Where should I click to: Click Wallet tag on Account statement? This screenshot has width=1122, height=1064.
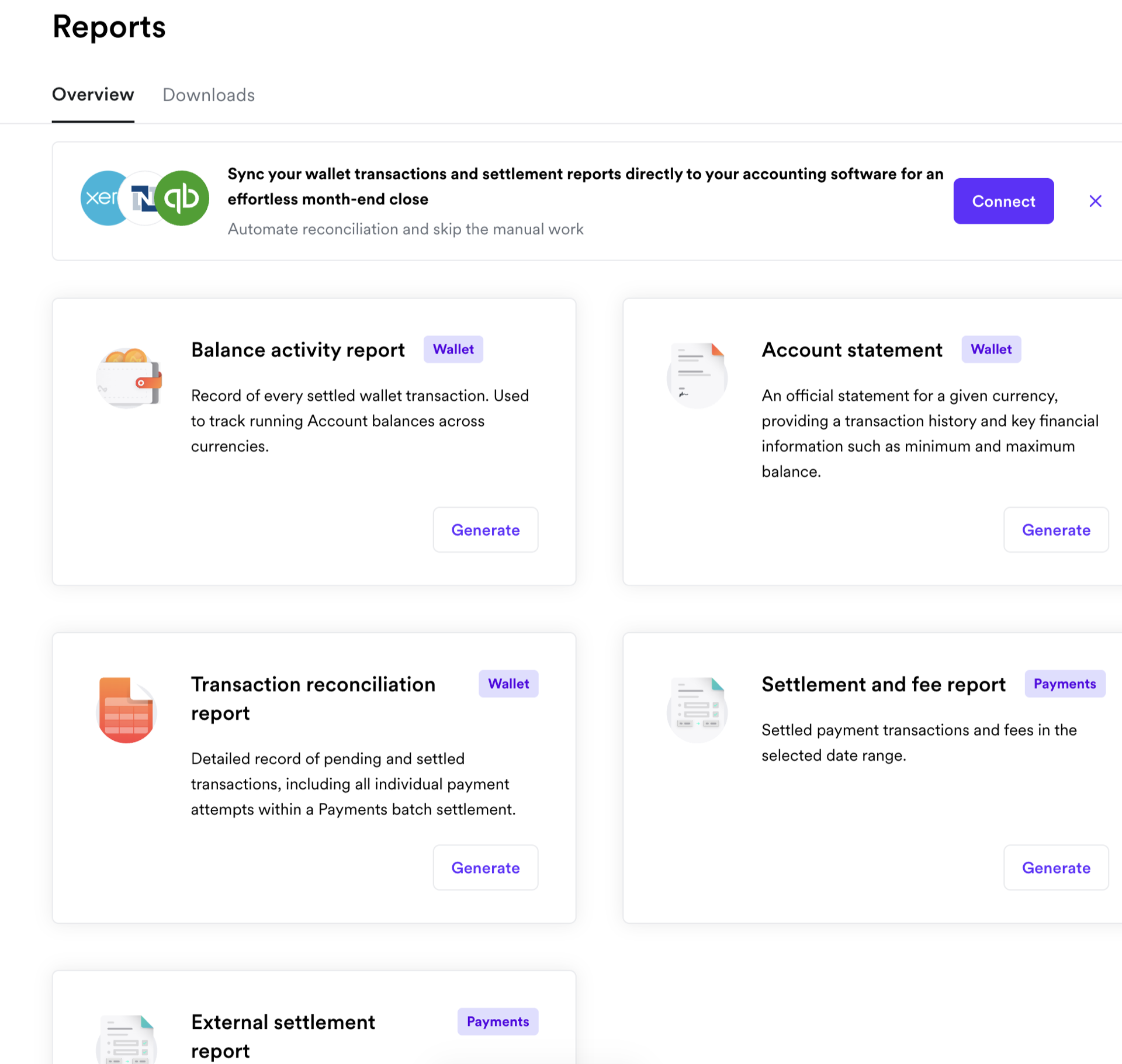991,349
